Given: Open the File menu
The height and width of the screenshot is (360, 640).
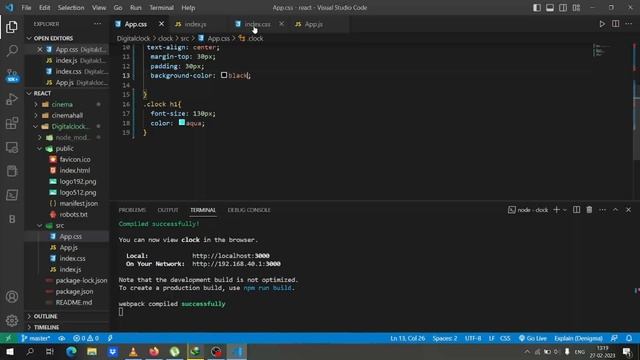Looking at the screenshot, I should [26, 8].
